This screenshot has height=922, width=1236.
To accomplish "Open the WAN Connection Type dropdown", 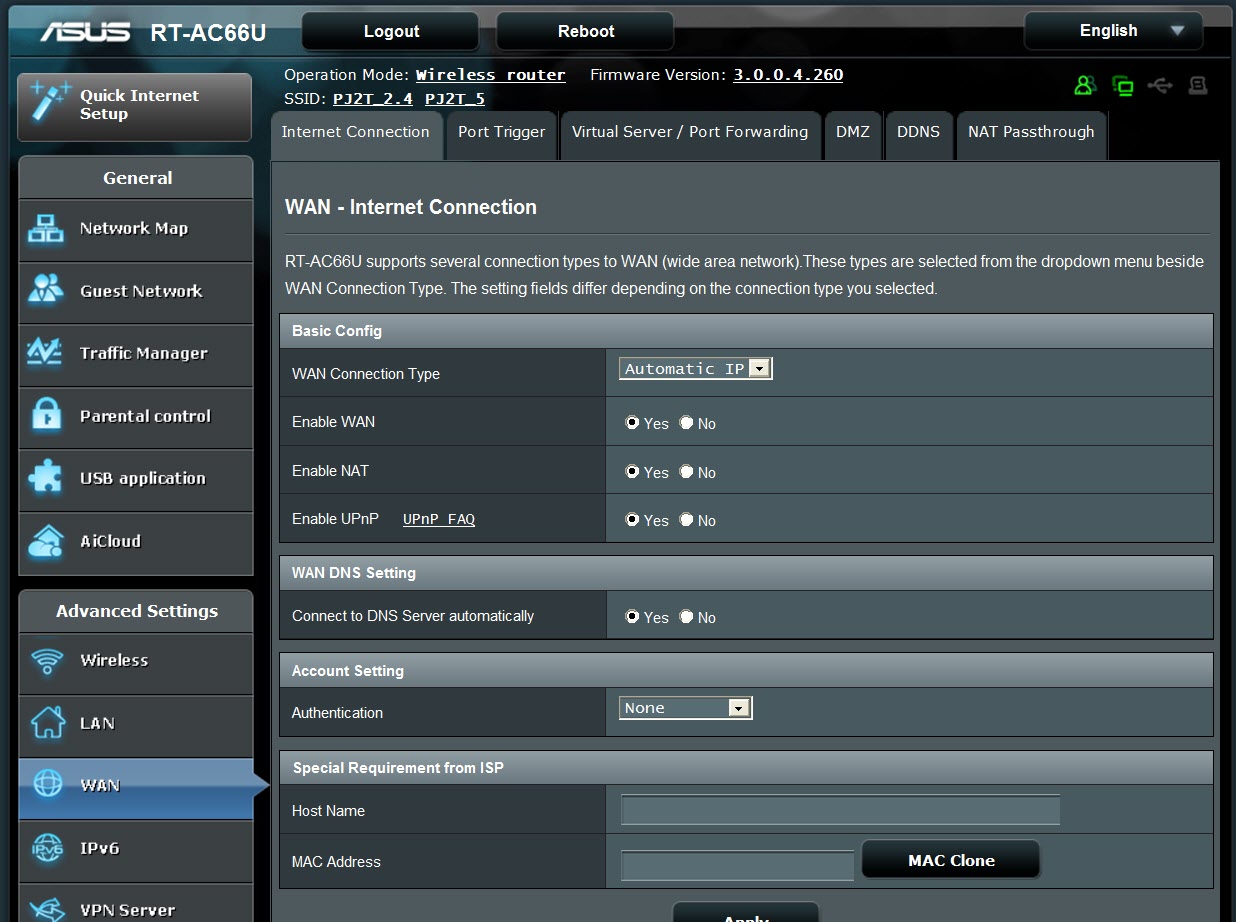I will click(x=696, y=369).
